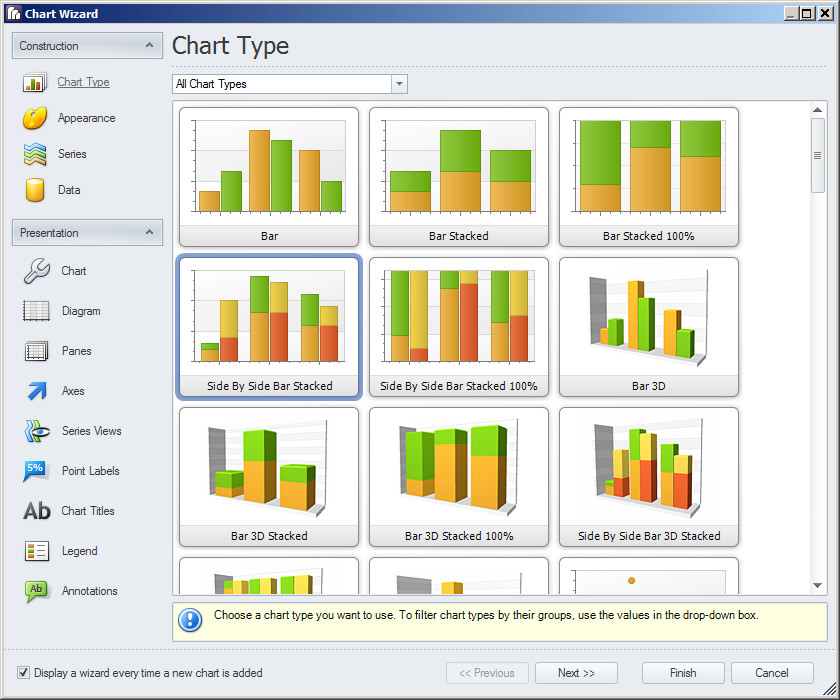Viewport: 840px width, 700px height.
Task: Select Side By Side Bar Stacked 100%
Action: 459,327
